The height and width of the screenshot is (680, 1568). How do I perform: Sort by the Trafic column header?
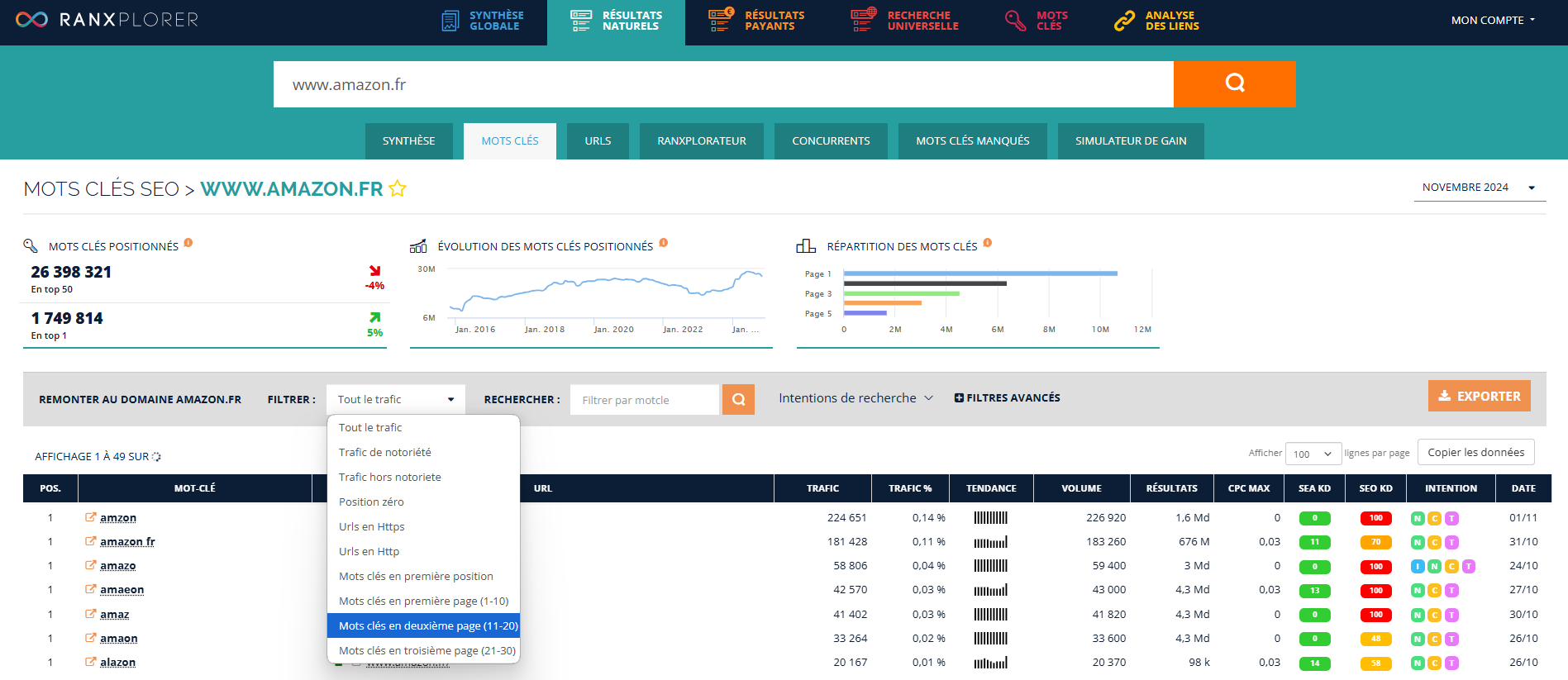(822, 488)
